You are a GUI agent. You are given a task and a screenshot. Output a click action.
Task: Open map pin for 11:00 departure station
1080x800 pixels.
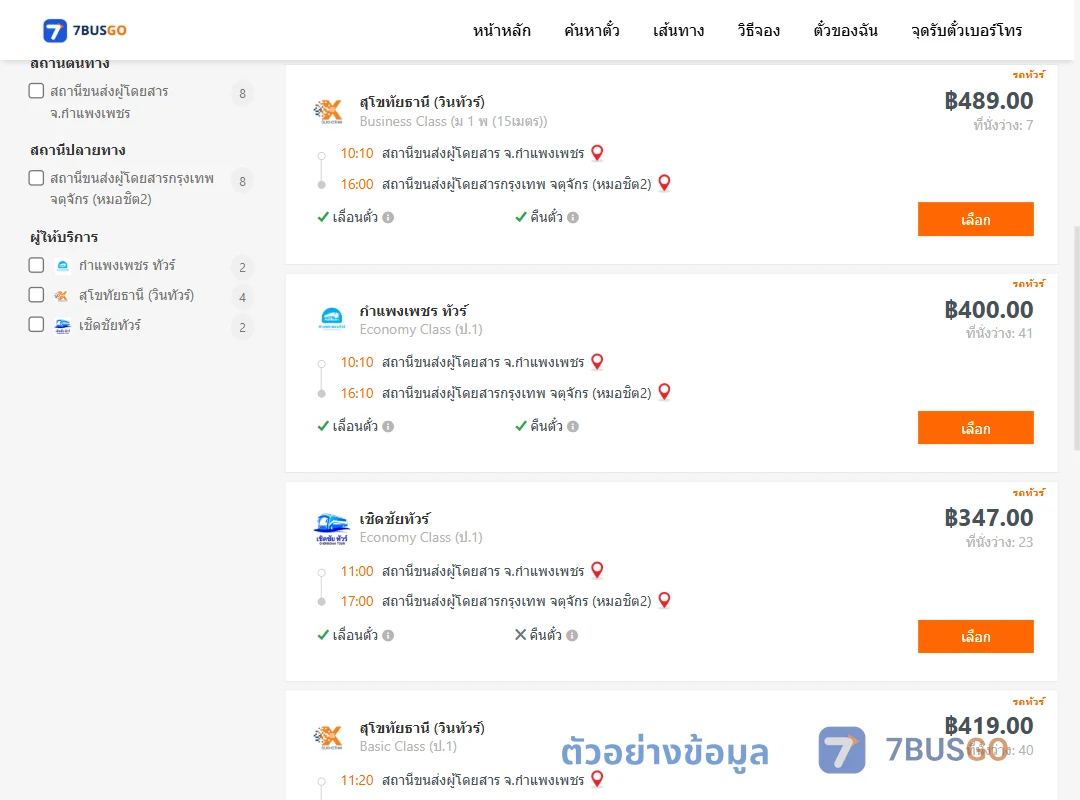pos(597,571)
